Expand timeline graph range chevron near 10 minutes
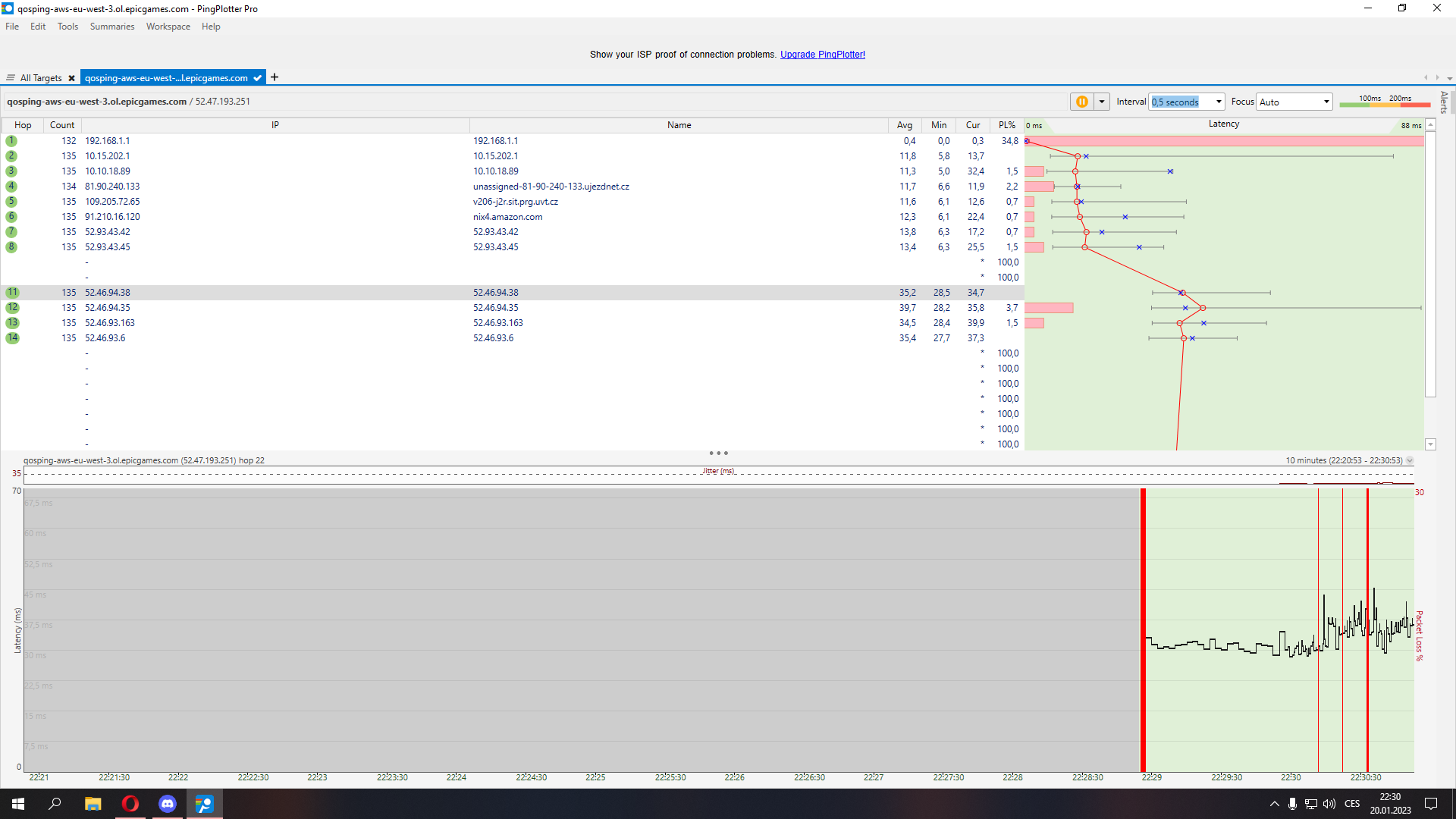This screenshot has width=1456, height=819. (1410, 460)
